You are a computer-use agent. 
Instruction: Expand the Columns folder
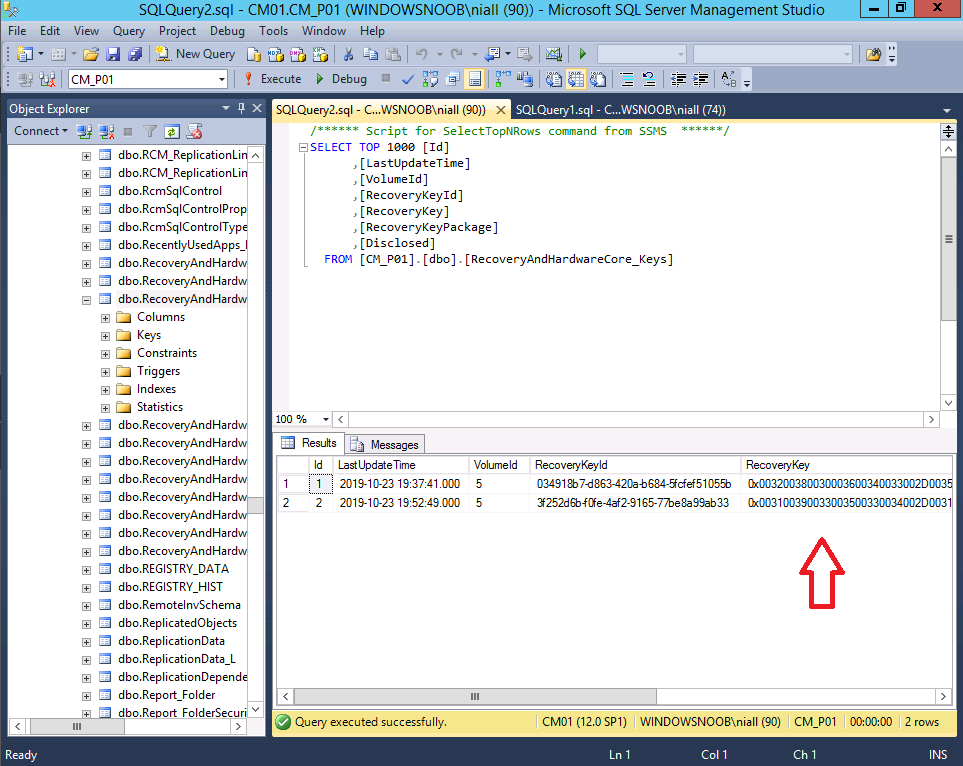point(106,318)
